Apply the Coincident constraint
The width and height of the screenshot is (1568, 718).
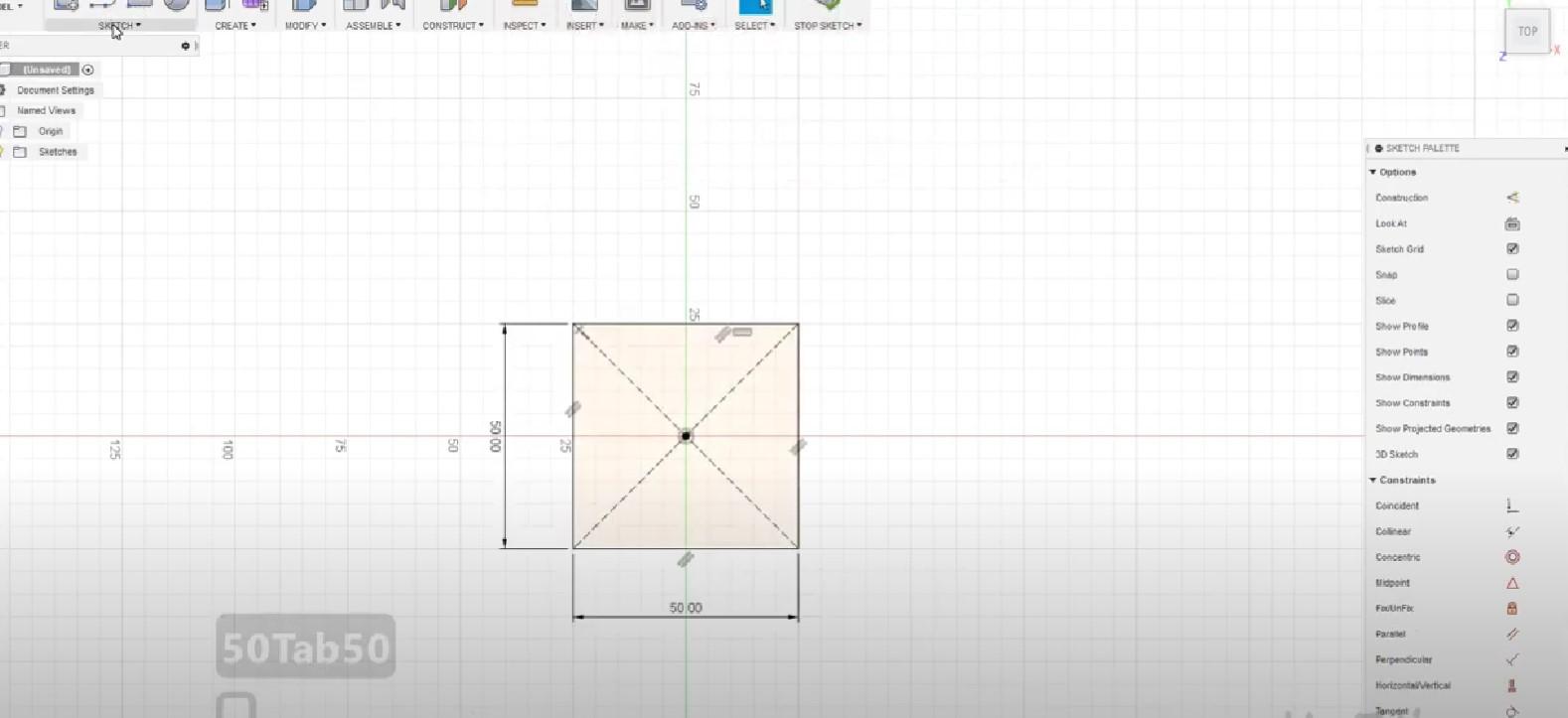pyautogui.click(x=1512, y=505)
